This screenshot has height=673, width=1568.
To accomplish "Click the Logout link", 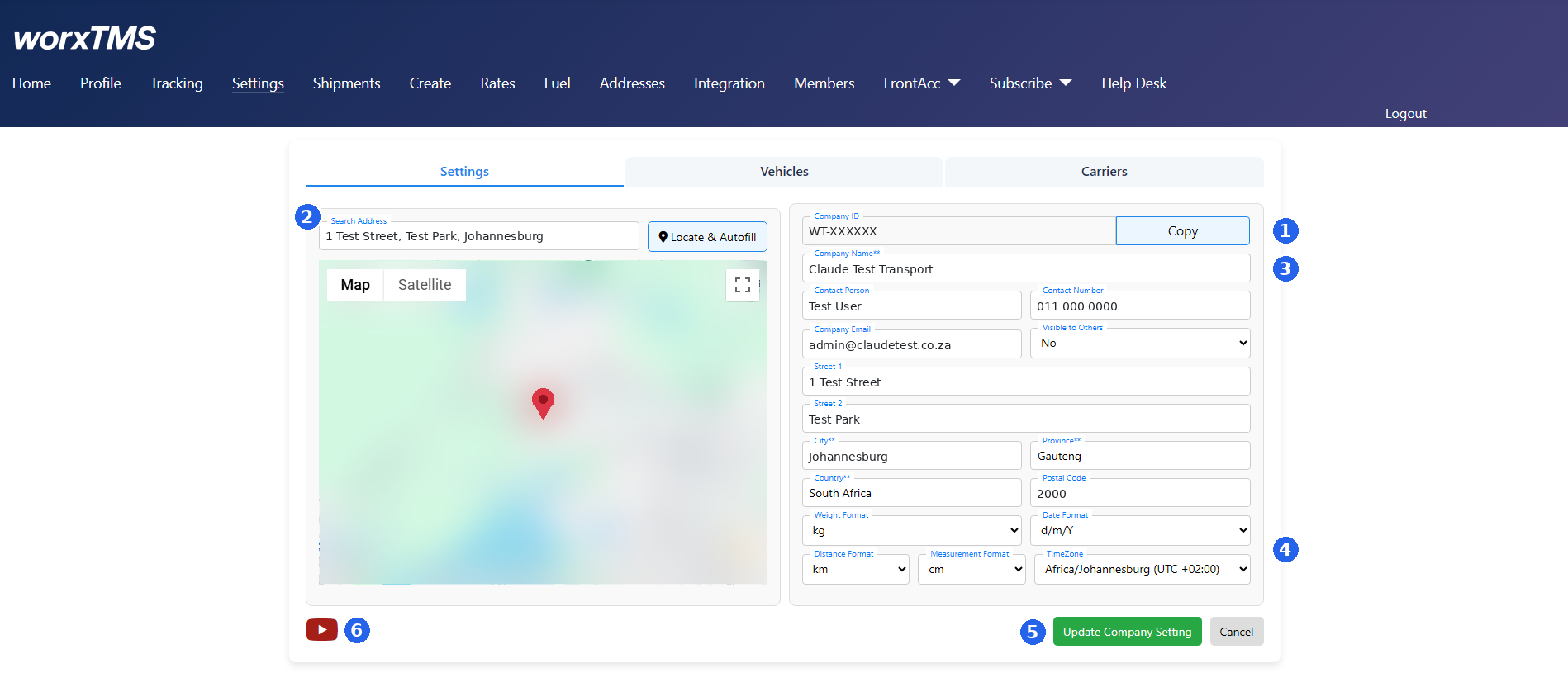I will [x=1405, y=114].
